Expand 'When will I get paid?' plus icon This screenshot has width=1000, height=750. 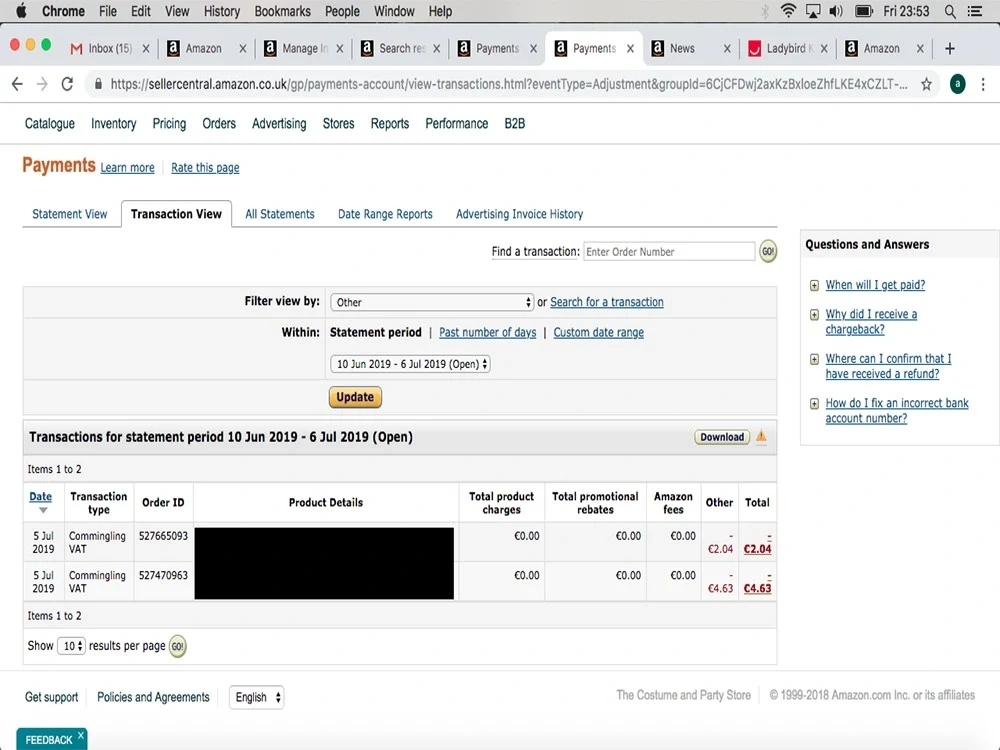click(x=814, y=285)
